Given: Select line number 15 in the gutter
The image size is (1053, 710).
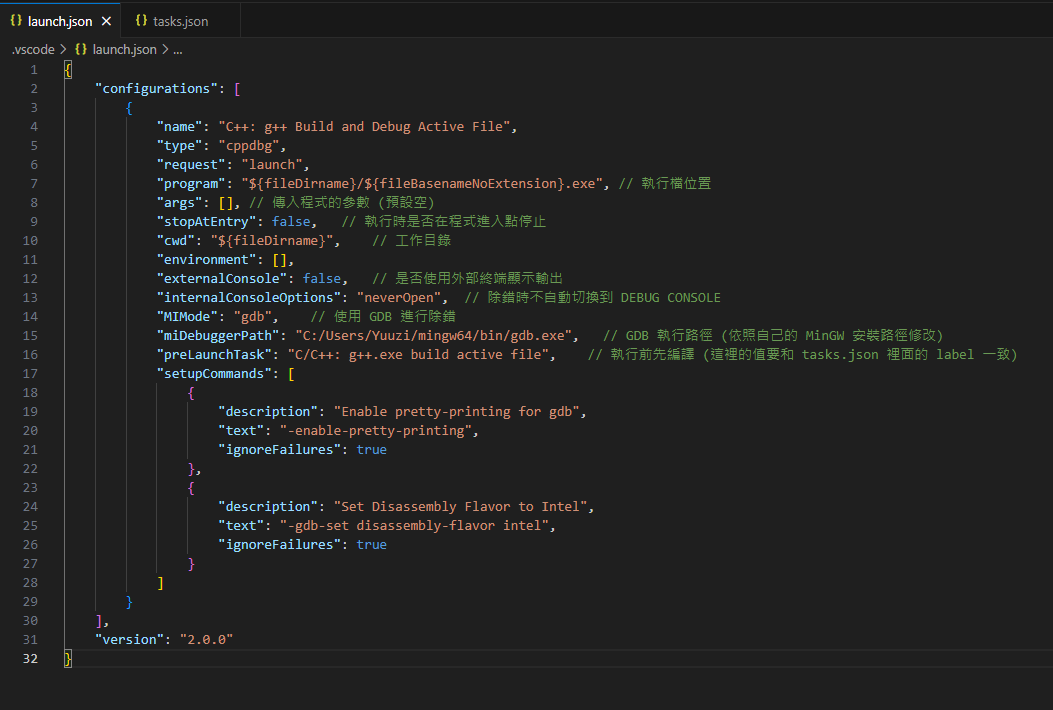Looking at the screenshot, I should click(x=30, y=335).
